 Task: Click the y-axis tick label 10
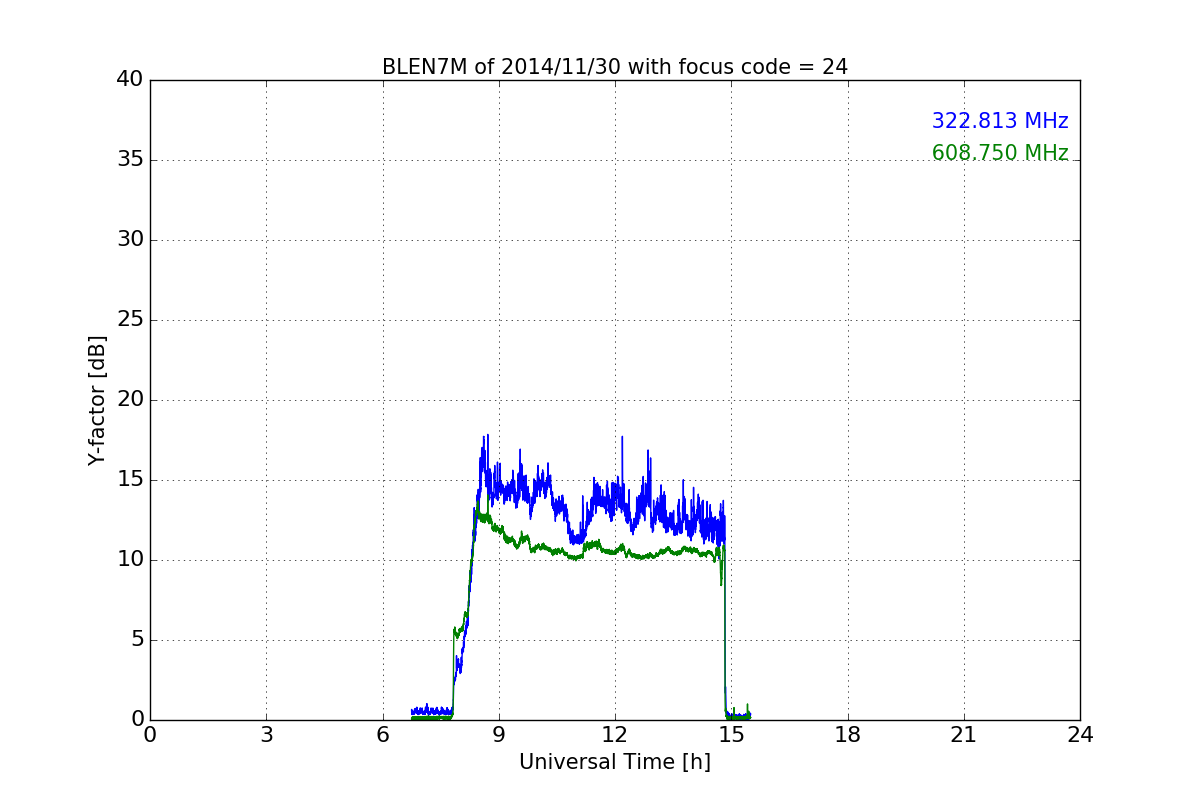coord(129,560)
